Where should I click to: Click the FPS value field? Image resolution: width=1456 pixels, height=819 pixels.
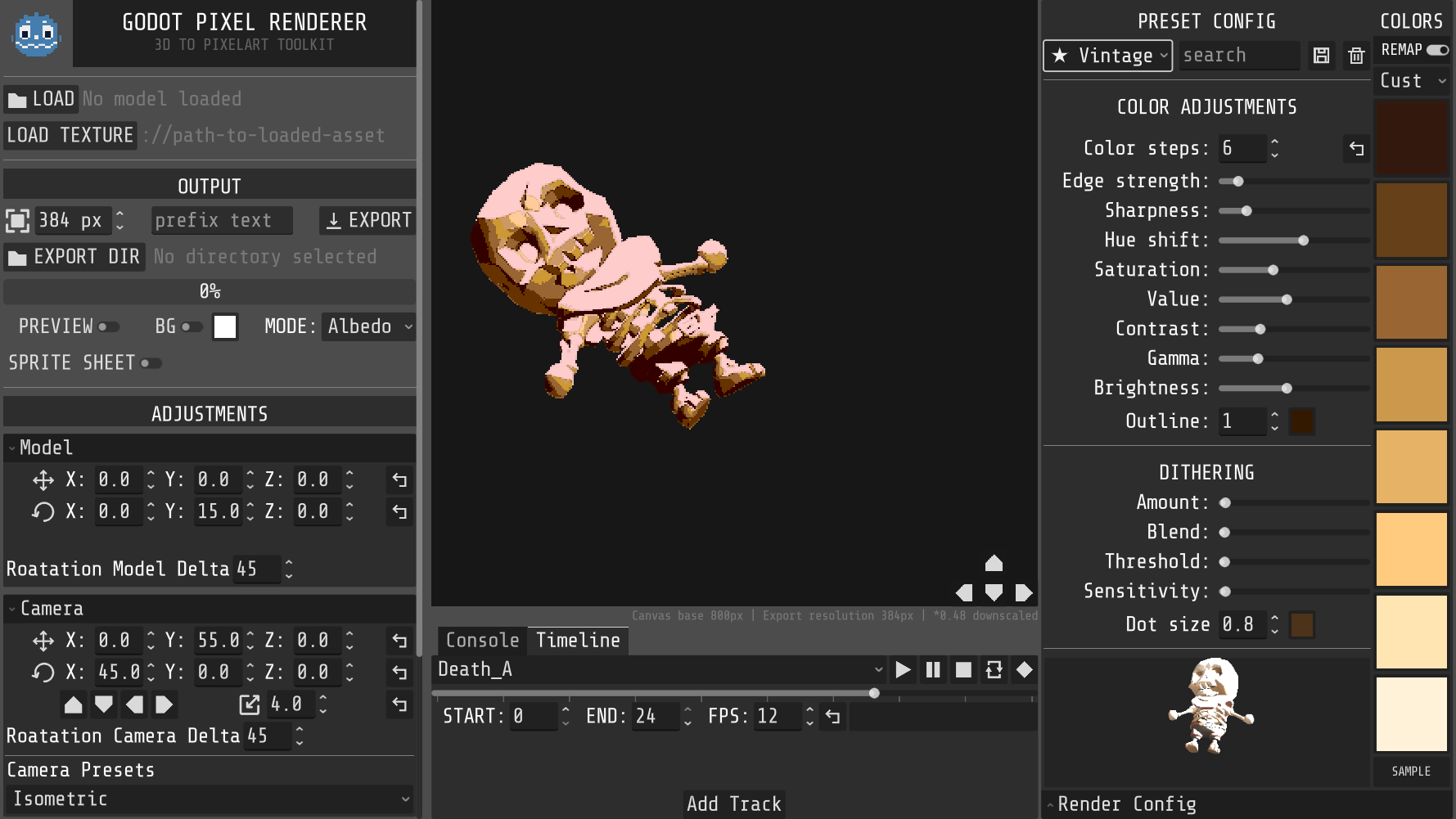(778, 717)
